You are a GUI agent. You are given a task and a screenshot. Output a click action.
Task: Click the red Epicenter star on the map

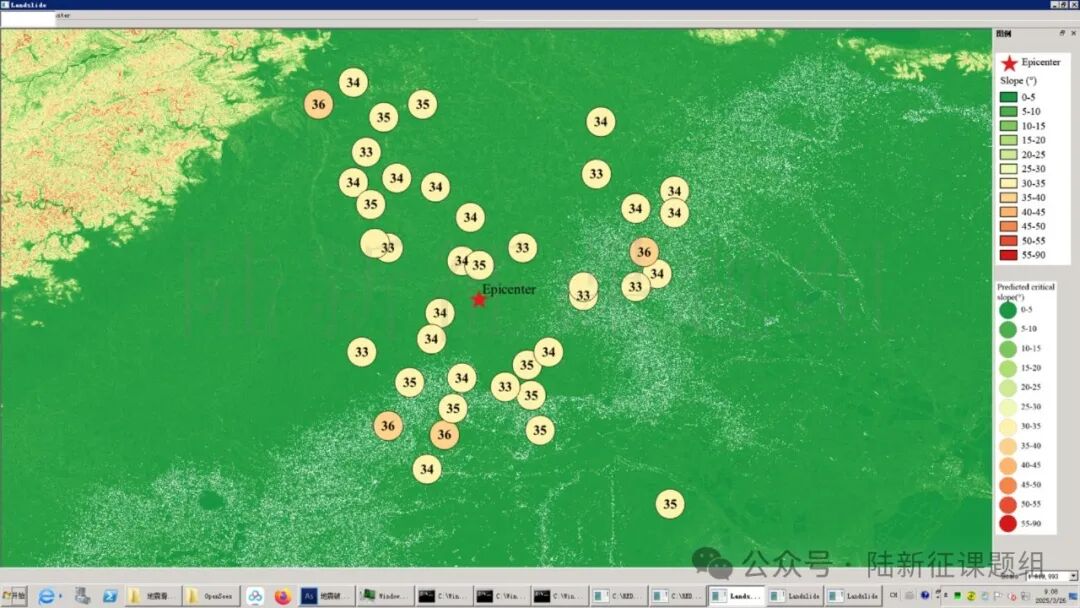479,299
